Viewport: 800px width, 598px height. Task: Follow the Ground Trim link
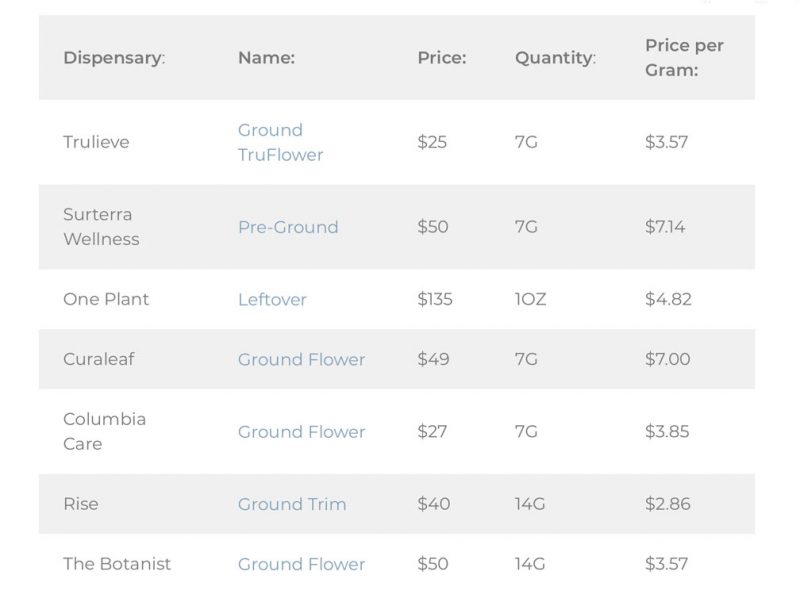click(292, 504)
